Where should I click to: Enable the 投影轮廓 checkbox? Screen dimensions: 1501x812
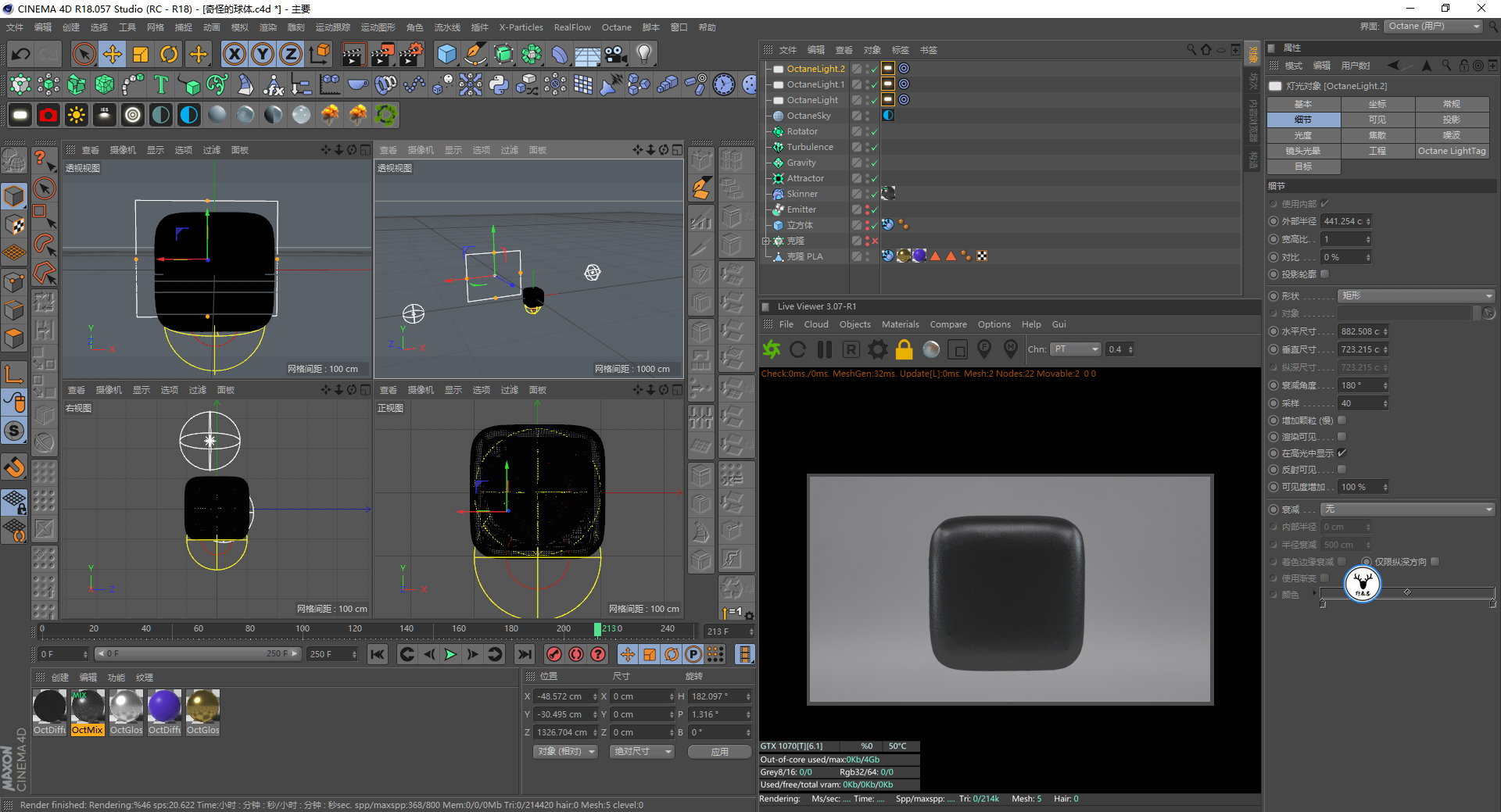[x=1324, y=274]
